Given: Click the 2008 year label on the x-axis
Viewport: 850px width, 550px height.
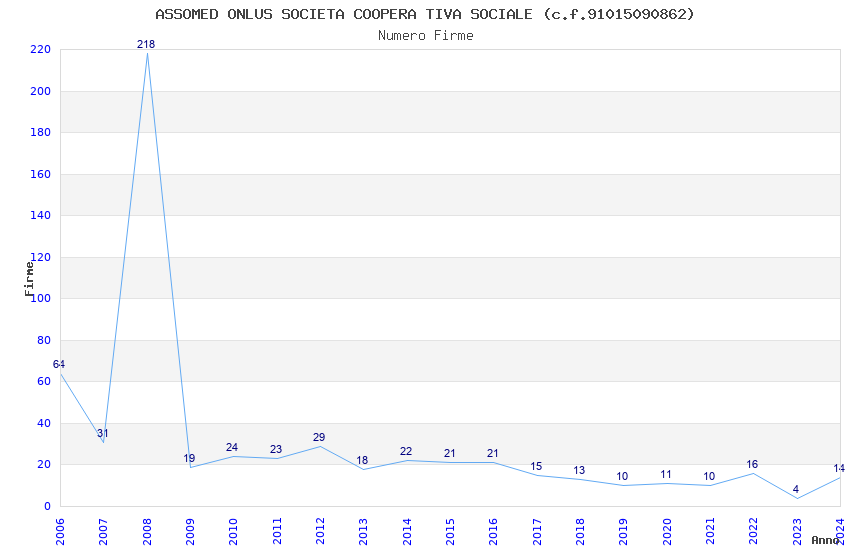Looking at the screenshot, I should [x=147, y=532].
